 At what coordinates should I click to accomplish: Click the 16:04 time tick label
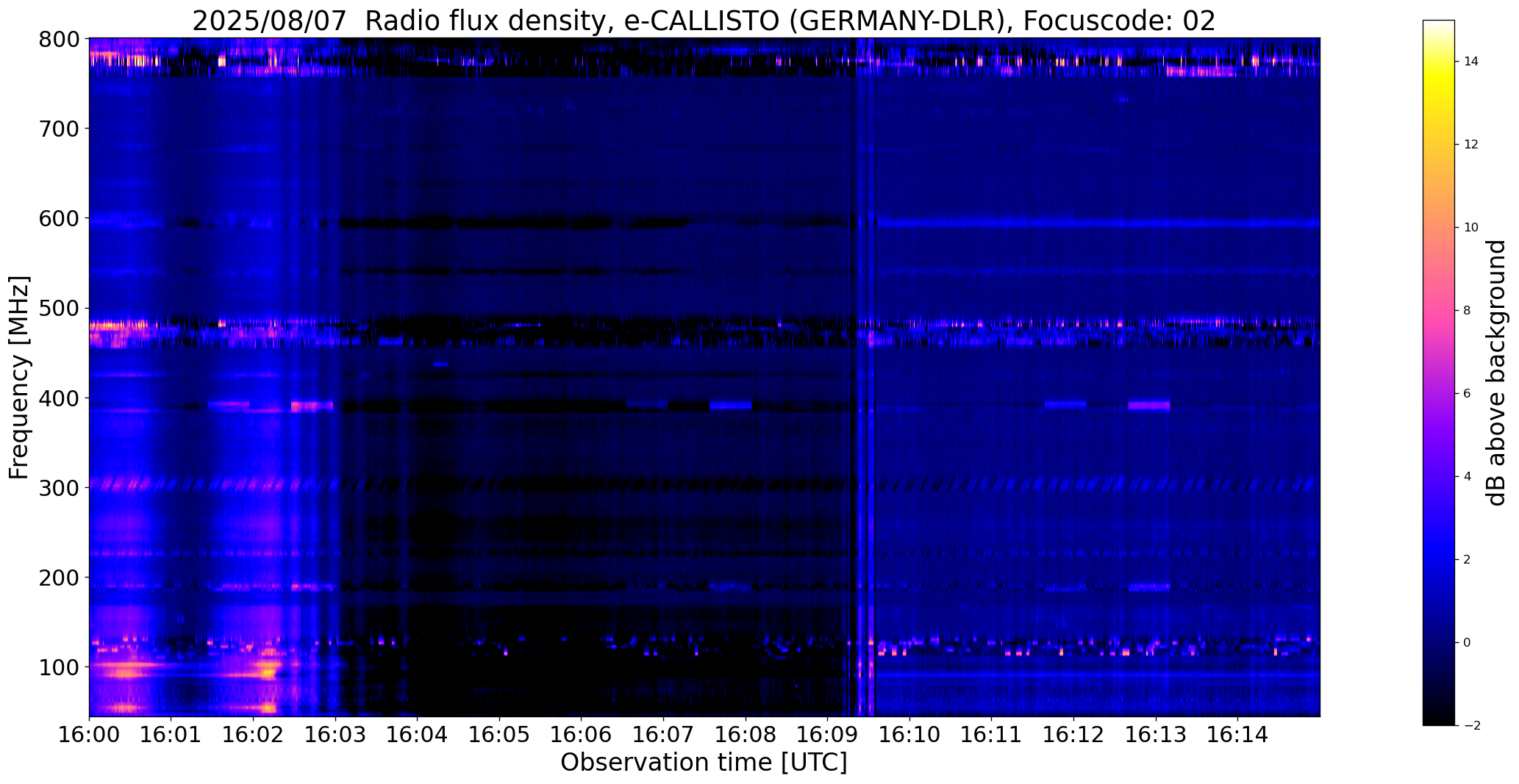tap(418, 735)
